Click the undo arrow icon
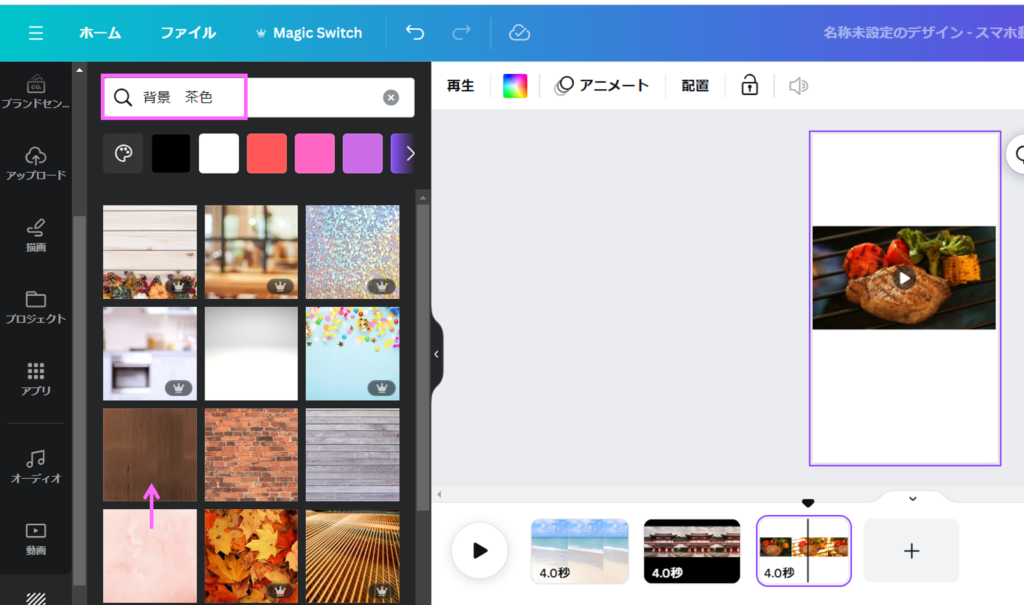The image size is (1024, 605). [x=415, y=33]
